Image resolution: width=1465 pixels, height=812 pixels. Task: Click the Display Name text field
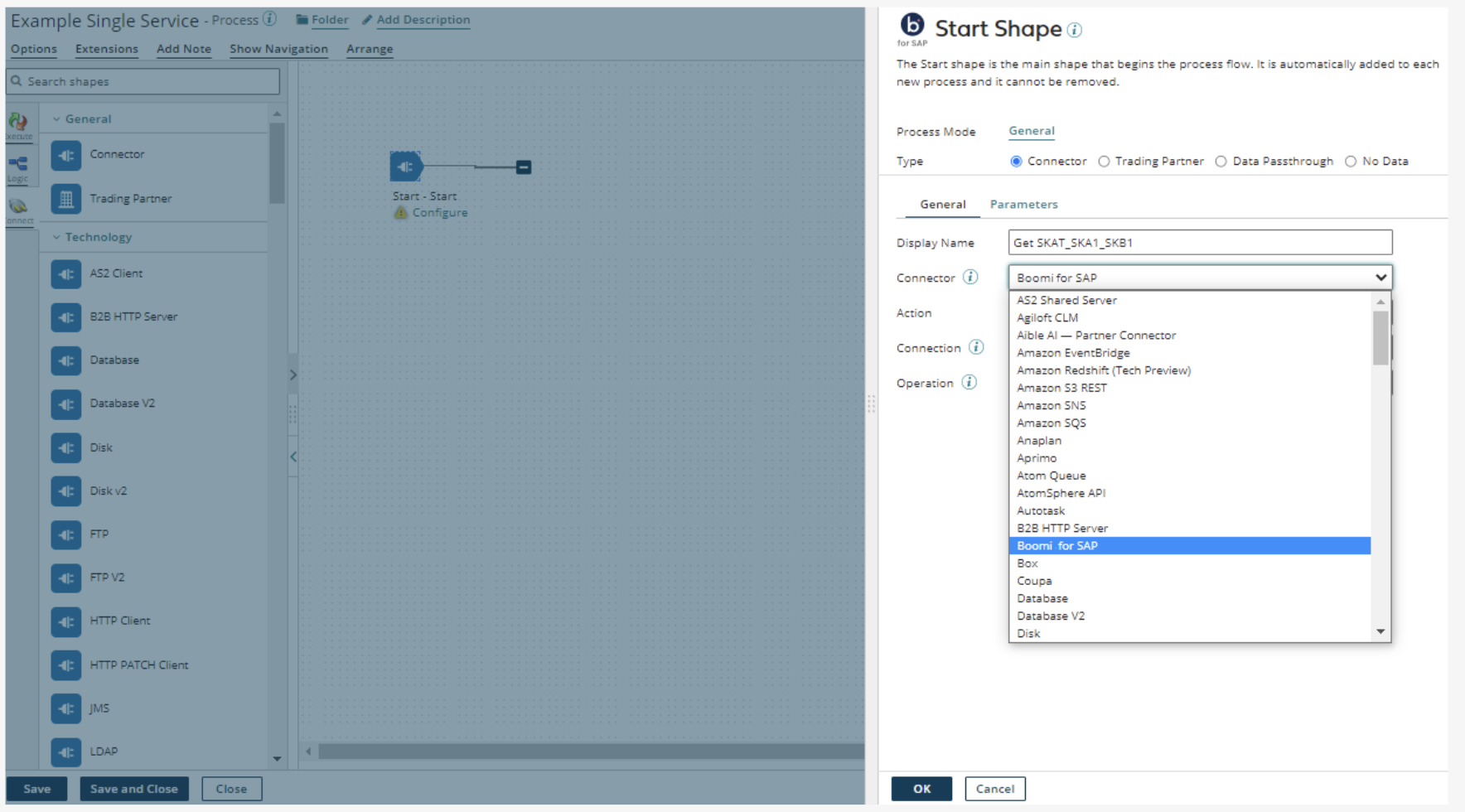pyautogui.click(x=1199, y=243)
